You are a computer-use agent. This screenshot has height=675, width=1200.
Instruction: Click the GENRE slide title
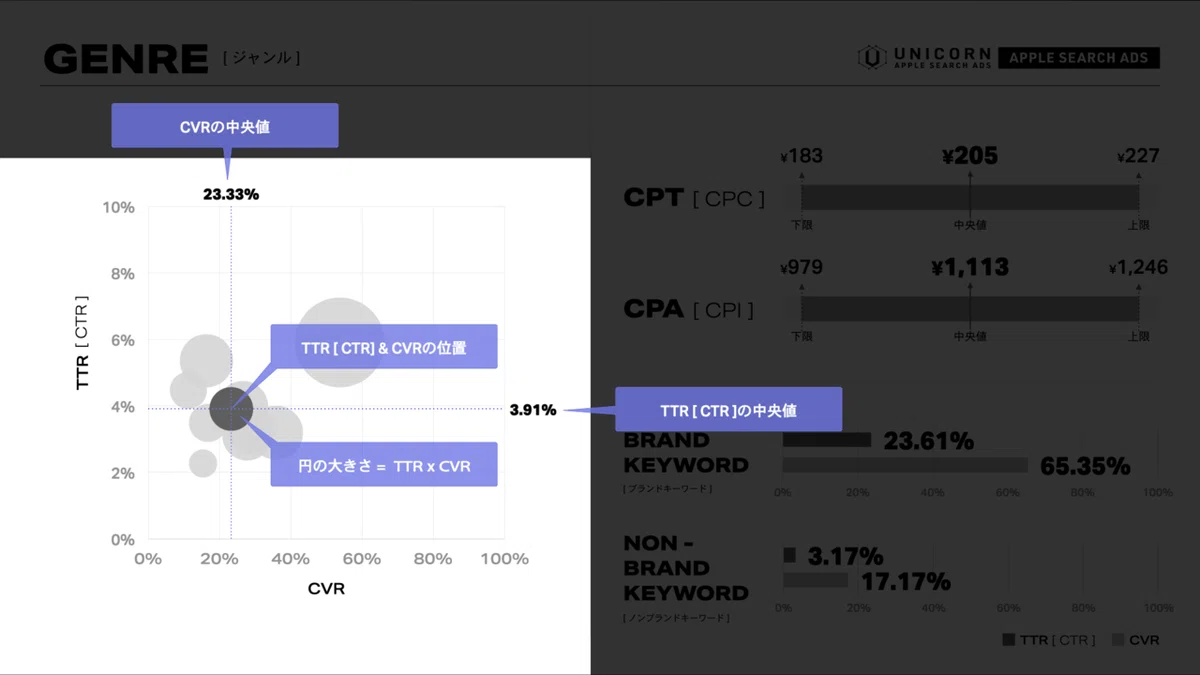126,59
